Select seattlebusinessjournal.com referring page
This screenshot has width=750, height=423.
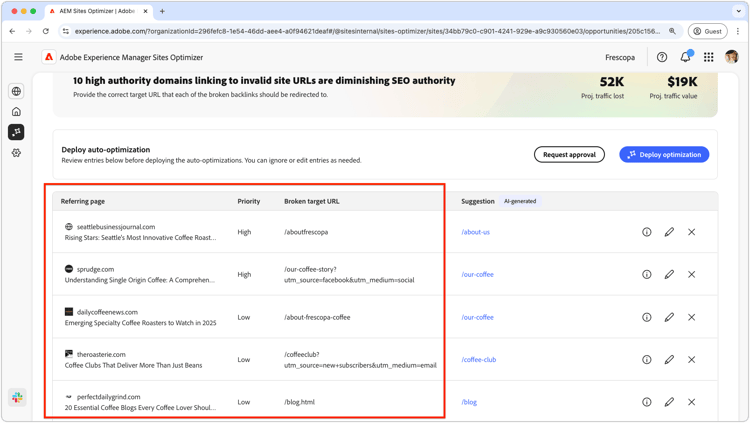pyautogui.click(x=116, y=227)
